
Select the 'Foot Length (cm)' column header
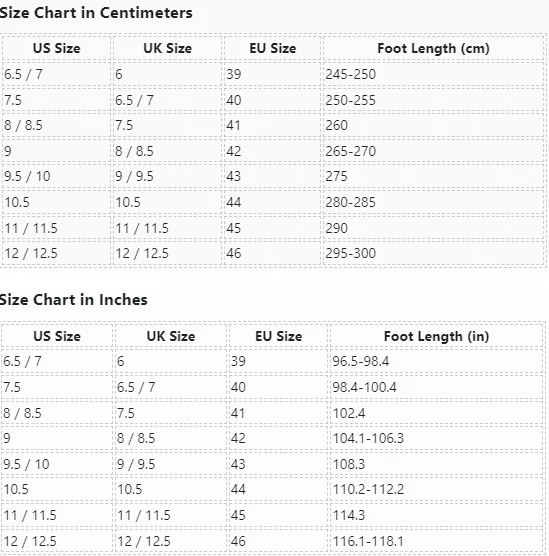[x=433, y=48]
